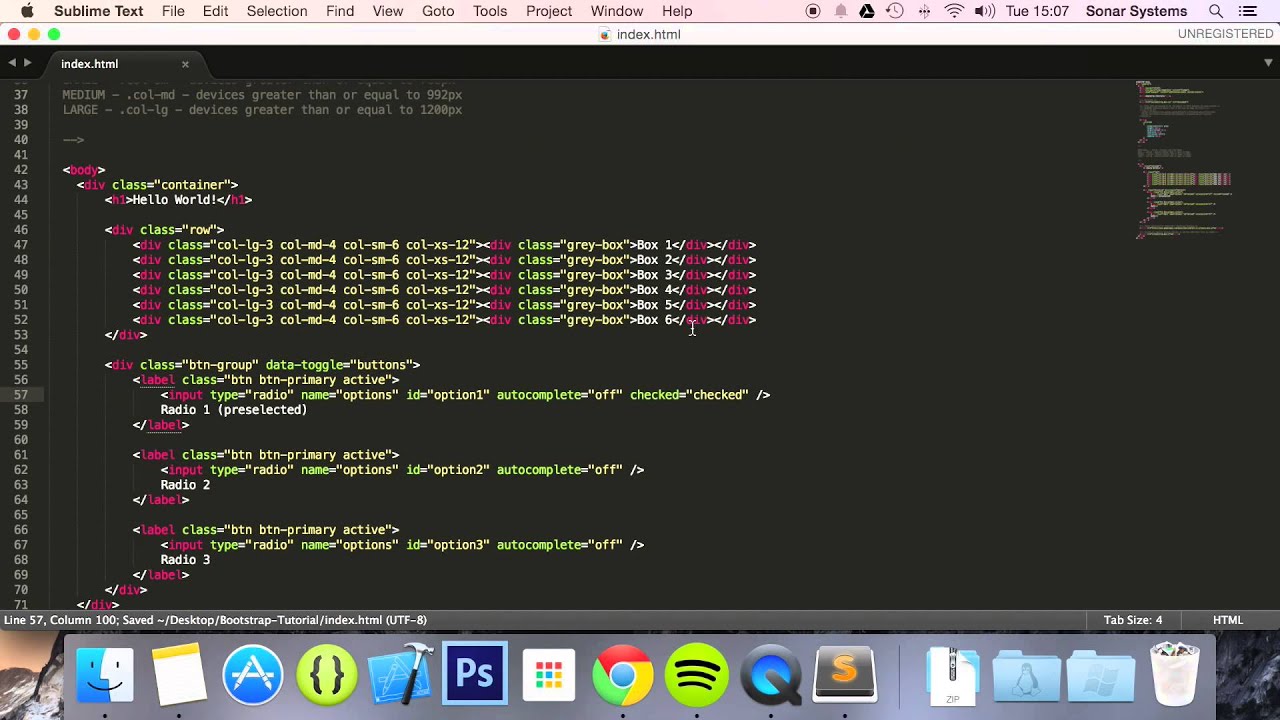
Task: Click line number 57 in the gutter
Action: tap(21, 395)
